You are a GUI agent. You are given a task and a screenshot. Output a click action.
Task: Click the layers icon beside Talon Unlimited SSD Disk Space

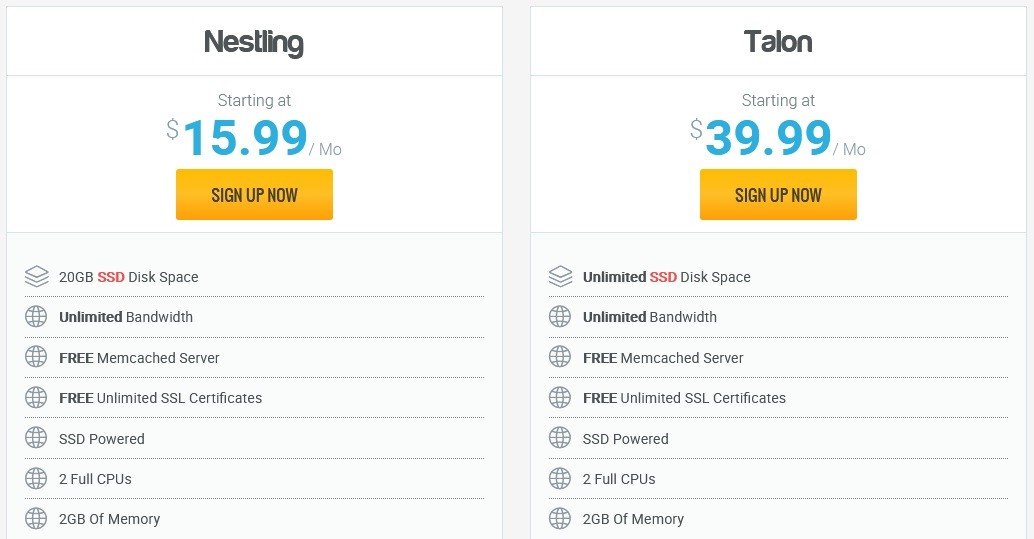560,276
